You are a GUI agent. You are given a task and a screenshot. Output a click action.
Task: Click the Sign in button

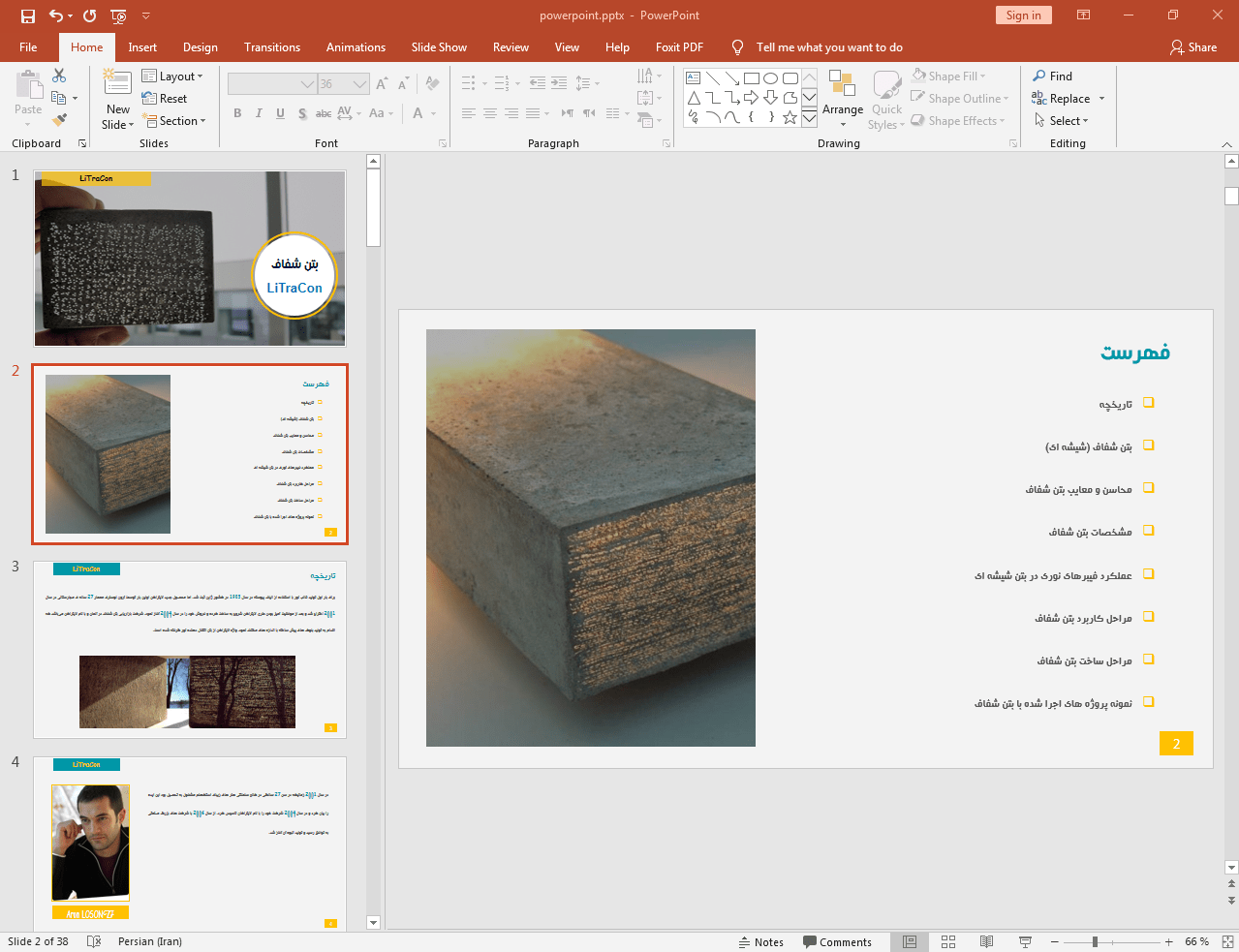1023,15
